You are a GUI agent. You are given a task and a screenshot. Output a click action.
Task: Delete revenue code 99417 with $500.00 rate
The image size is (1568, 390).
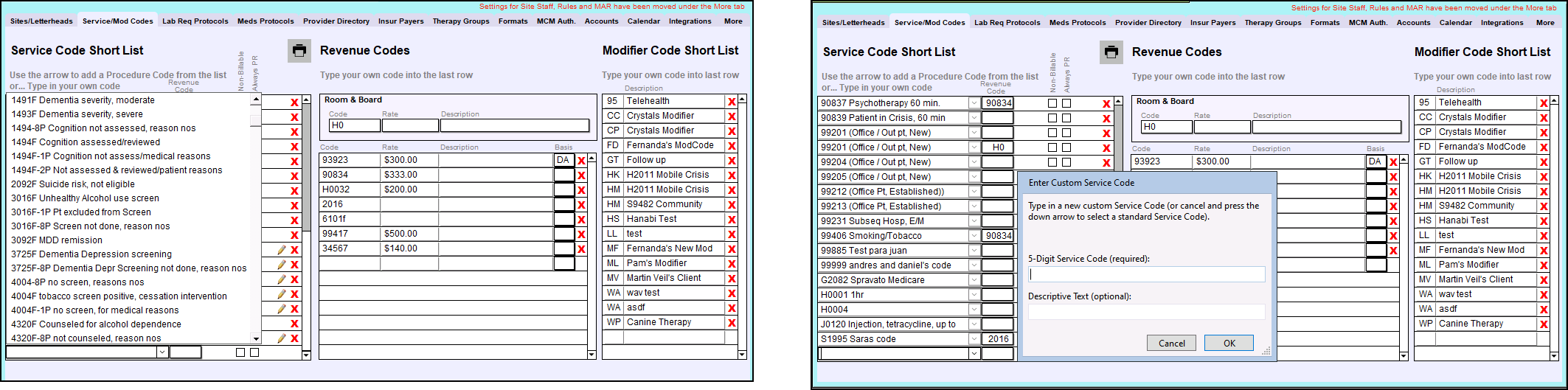(581, 234)
